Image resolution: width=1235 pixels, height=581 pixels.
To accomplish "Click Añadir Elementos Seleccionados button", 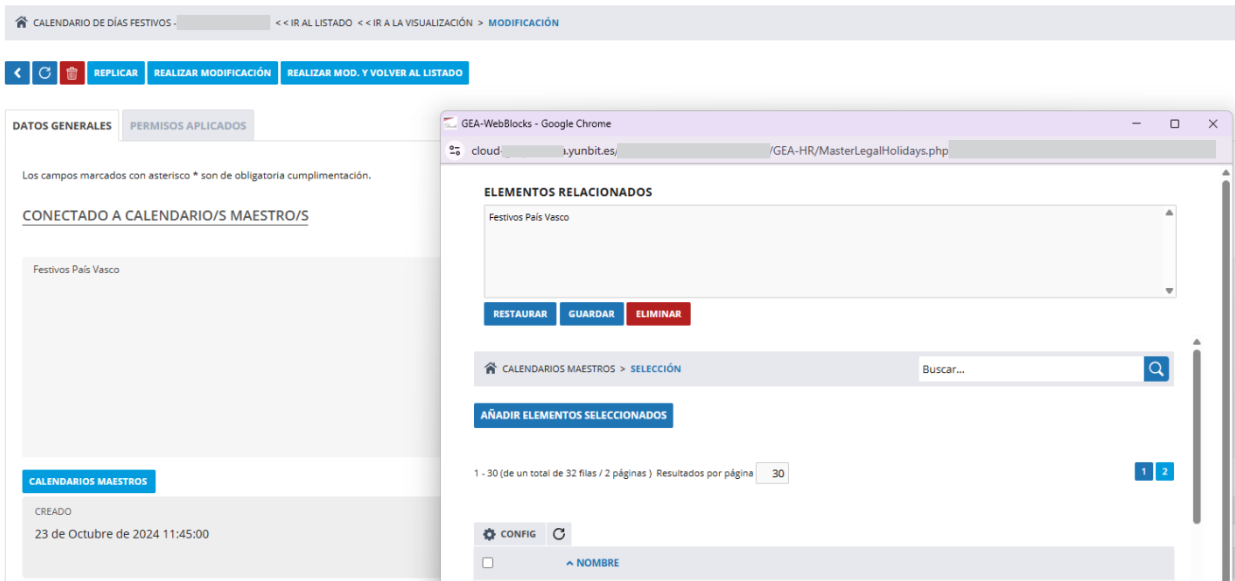I will 573,415.
